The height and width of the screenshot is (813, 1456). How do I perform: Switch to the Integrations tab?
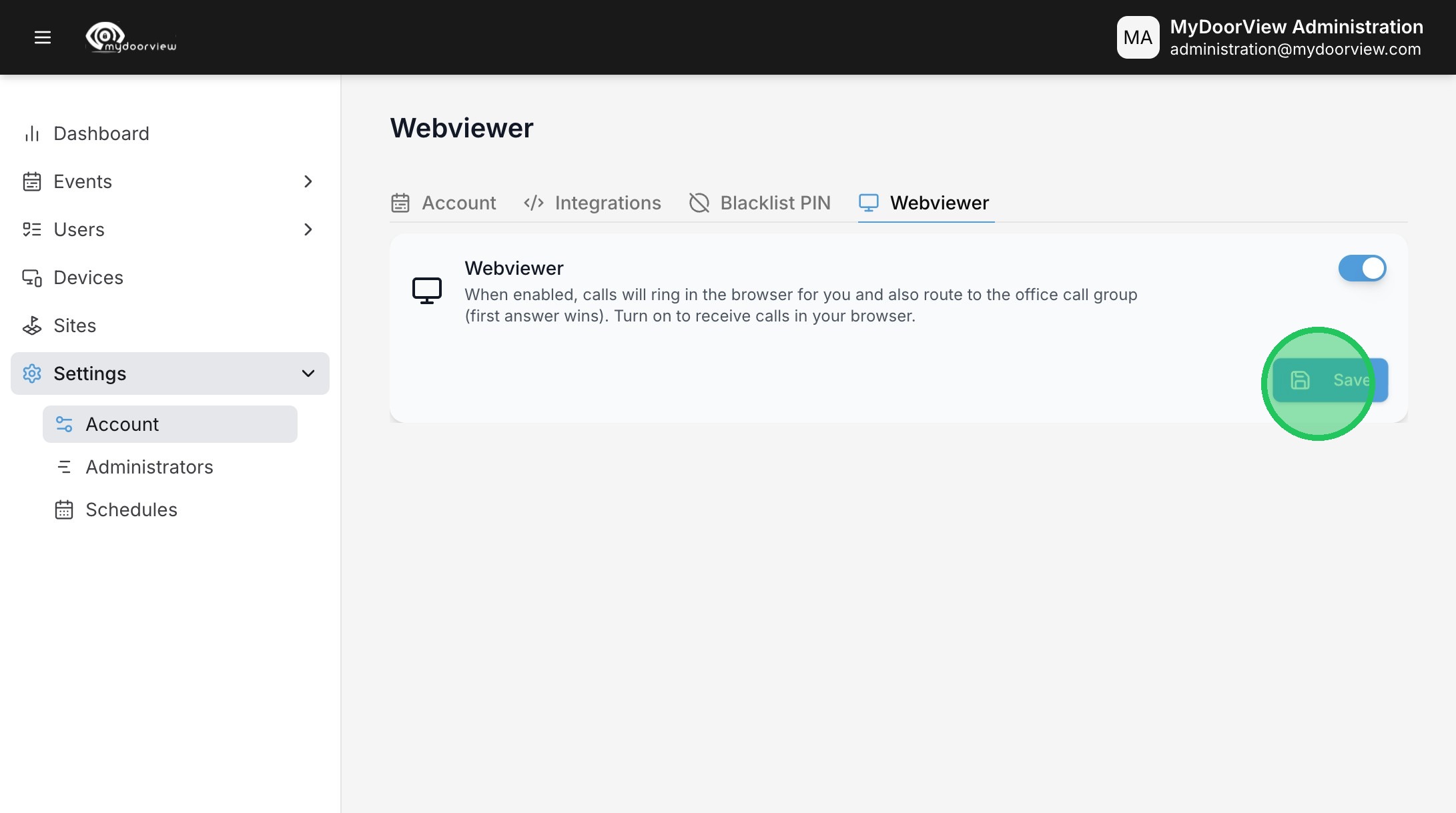(x=593, y=203)
